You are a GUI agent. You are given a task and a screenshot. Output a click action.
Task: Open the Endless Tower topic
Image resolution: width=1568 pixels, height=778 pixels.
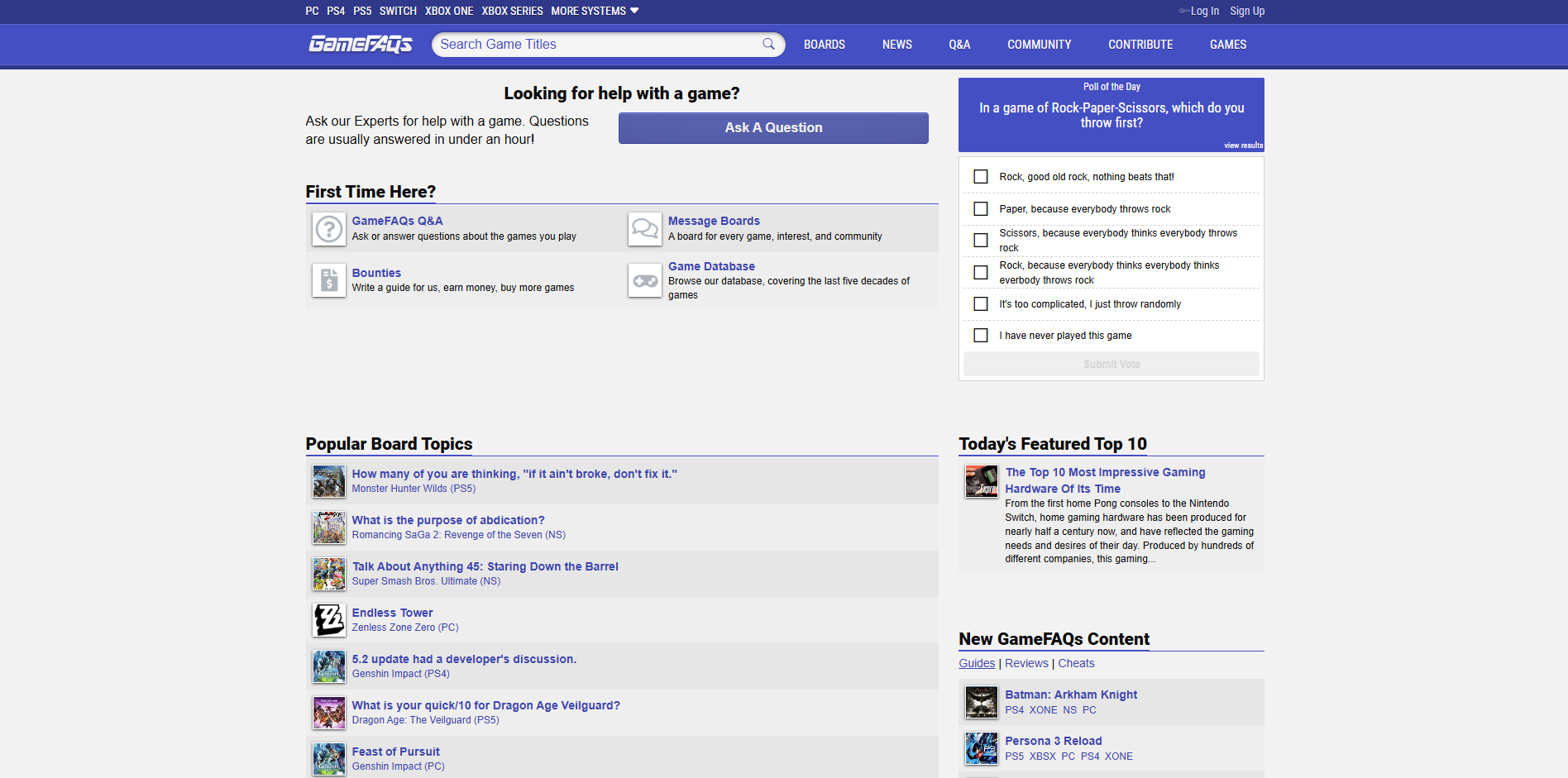(x=392, y=613)
